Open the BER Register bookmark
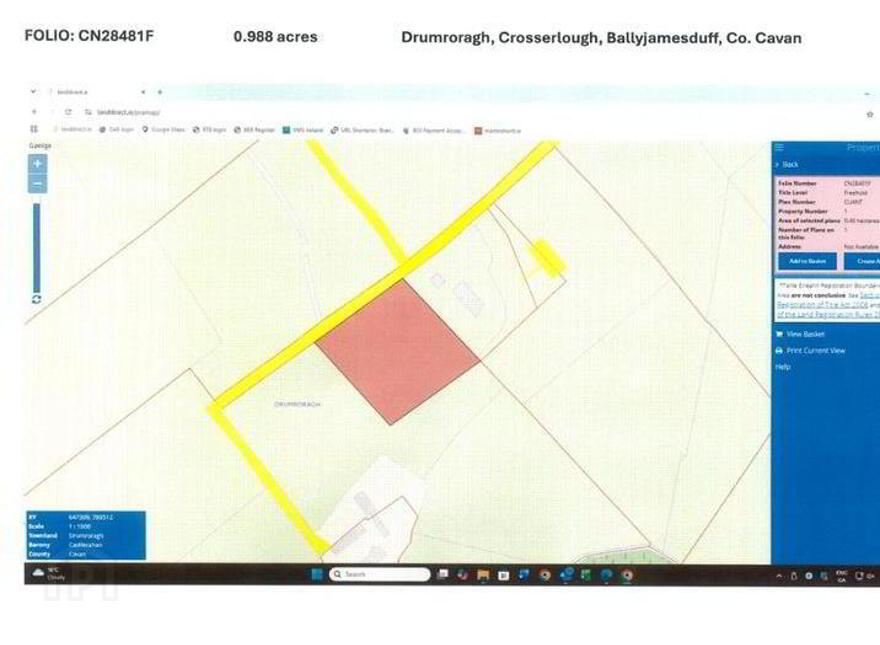The width and height of the screenshot is (880, 645). [254, 130]
